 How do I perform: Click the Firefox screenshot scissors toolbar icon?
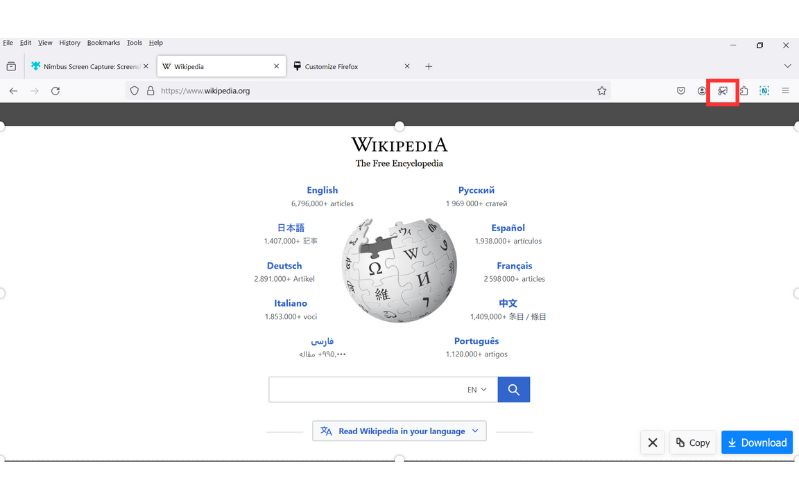point(723,91)
